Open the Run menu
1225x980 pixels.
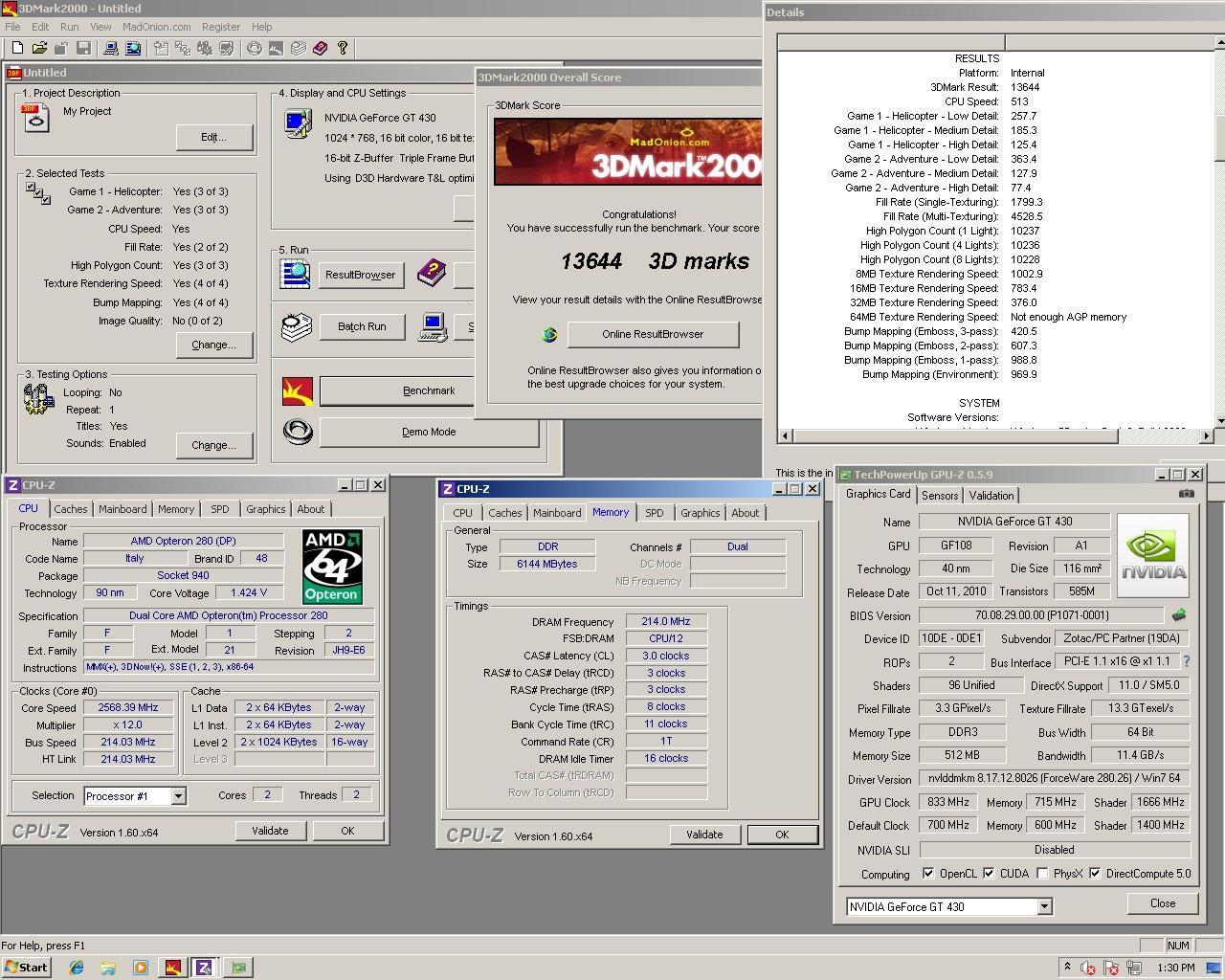coord(70,27)
